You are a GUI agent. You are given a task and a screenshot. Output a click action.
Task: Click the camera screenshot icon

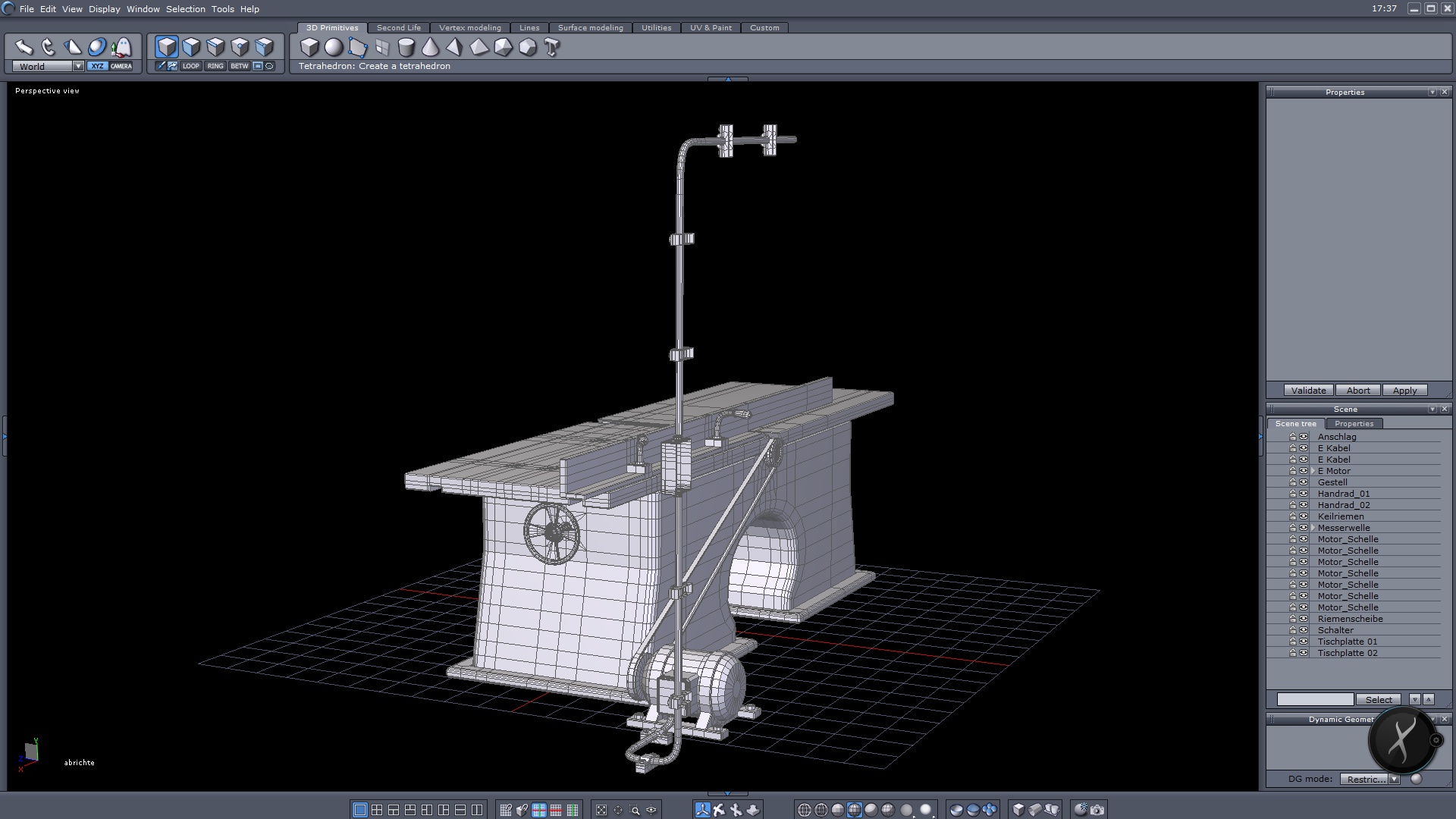click(1097, 810)
